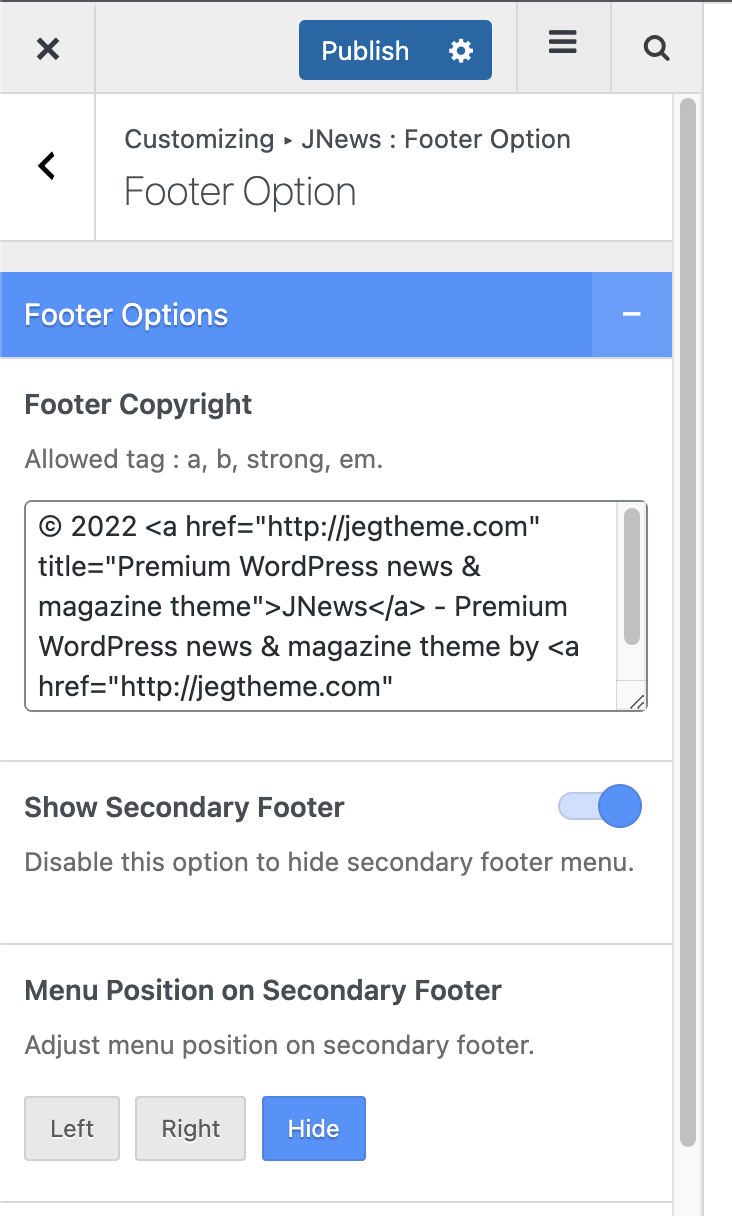Close the customizer with the X icon

[48, 48]
